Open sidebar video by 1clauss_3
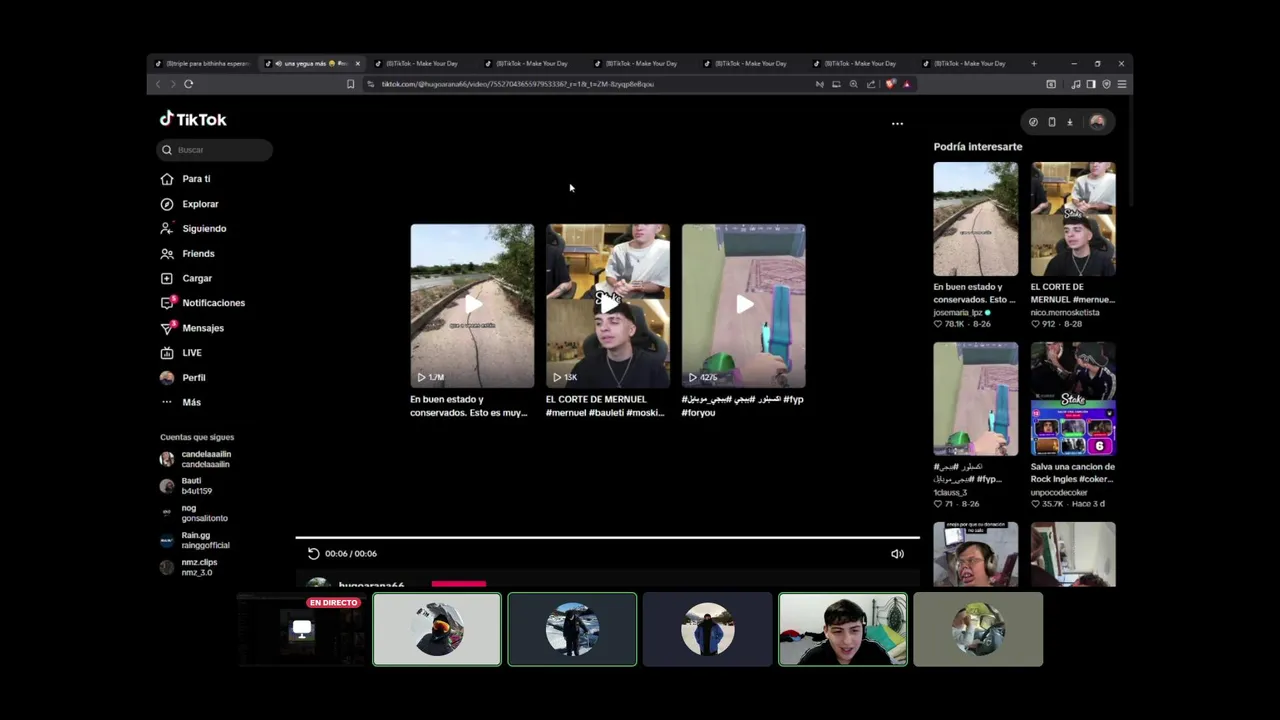 (x=975, y=399)
